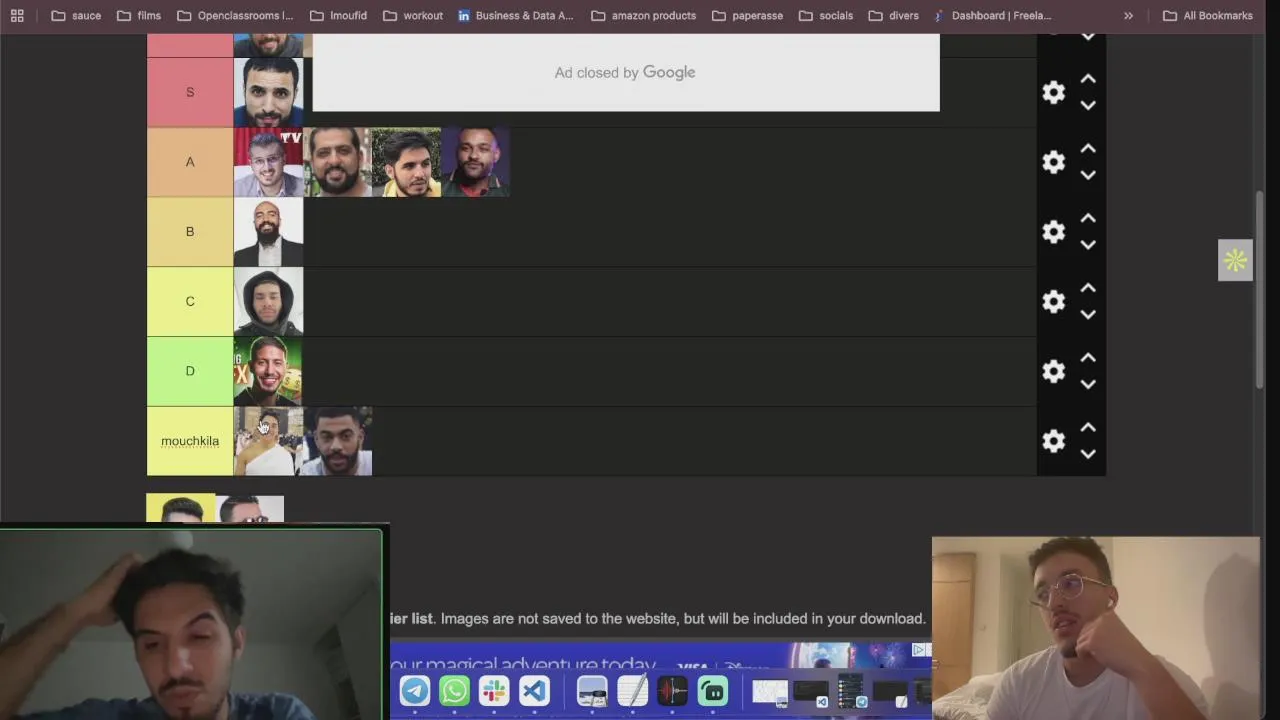This screenshot has height=720, width=1280.
Task: Open TextEdit in the dock
Action: pos(632,691)
